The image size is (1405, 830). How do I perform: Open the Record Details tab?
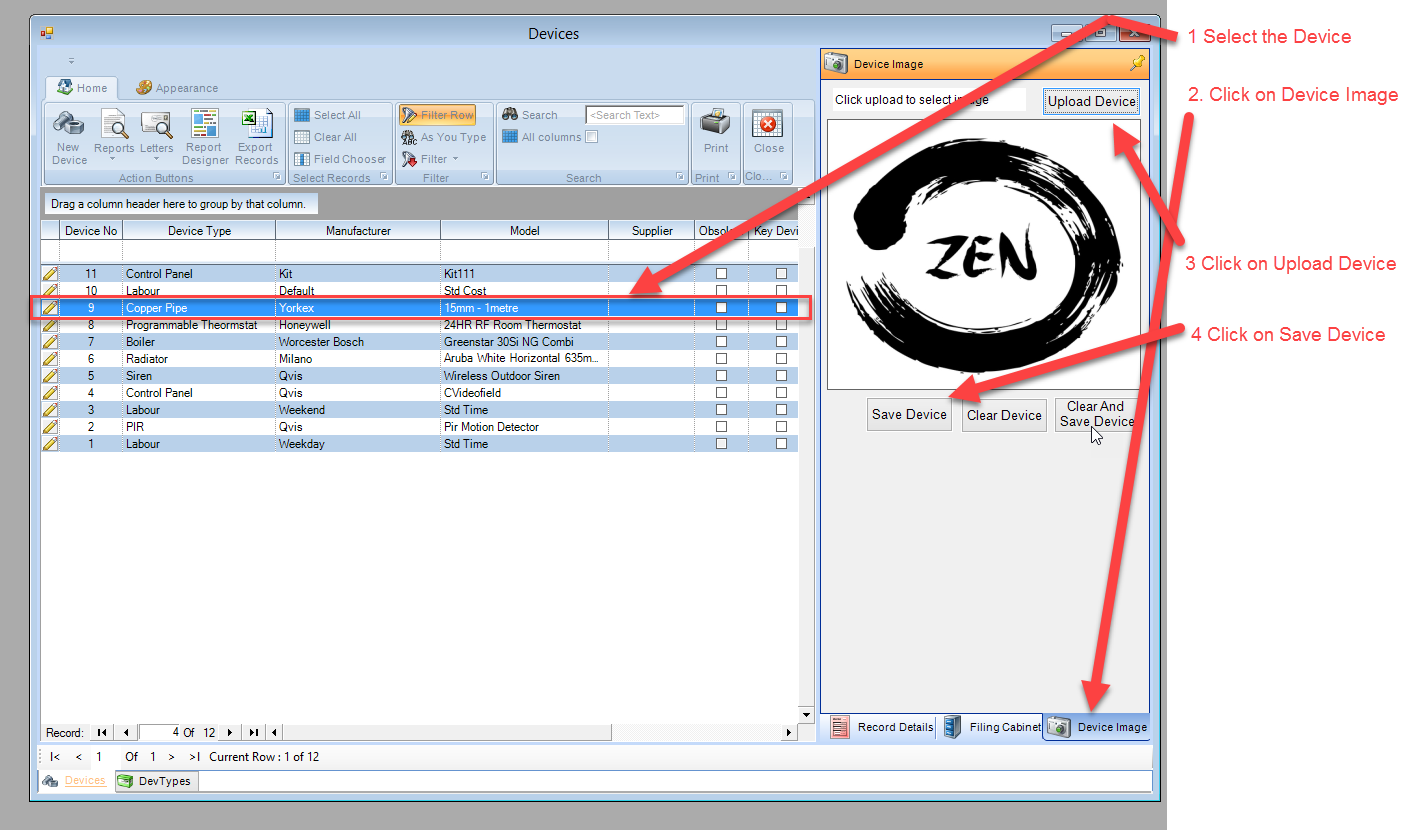pos(882,727)
